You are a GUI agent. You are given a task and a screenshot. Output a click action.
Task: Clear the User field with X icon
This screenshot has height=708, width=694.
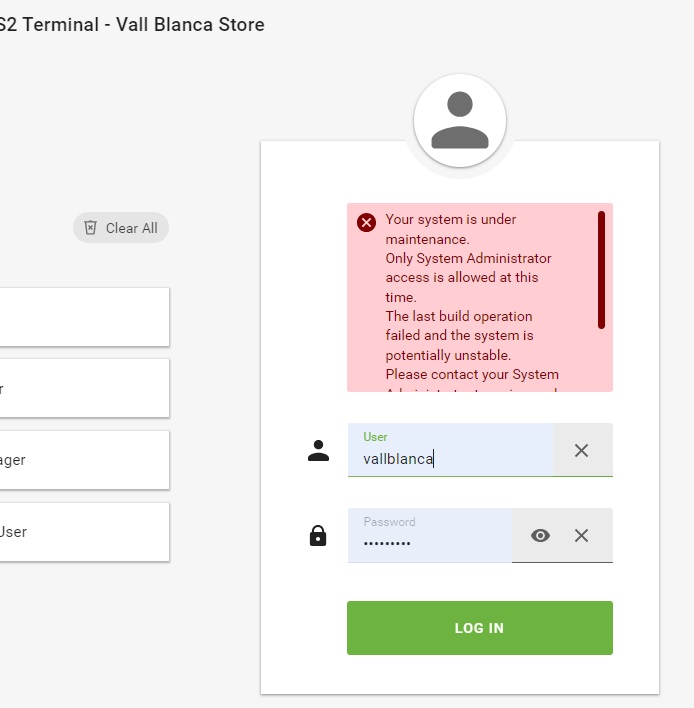[581, 451]
